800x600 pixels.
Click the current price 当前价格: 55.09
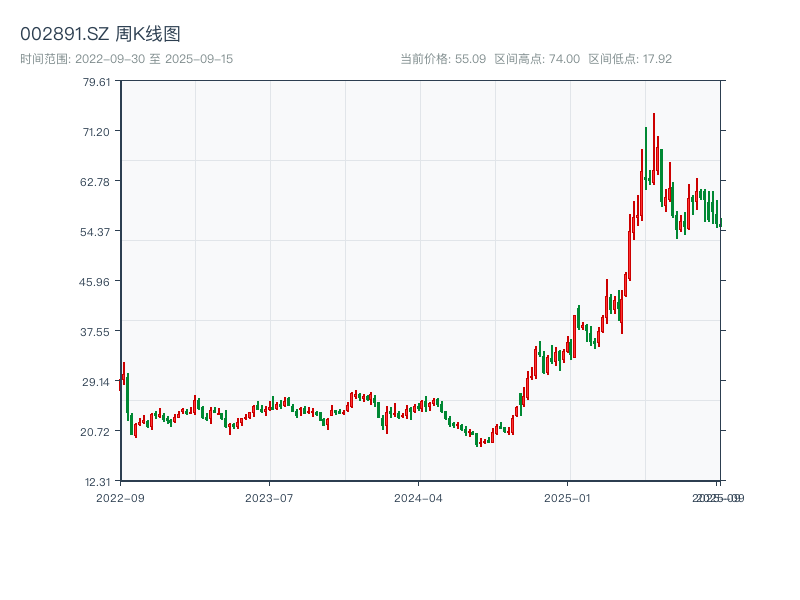coord(443,59)
